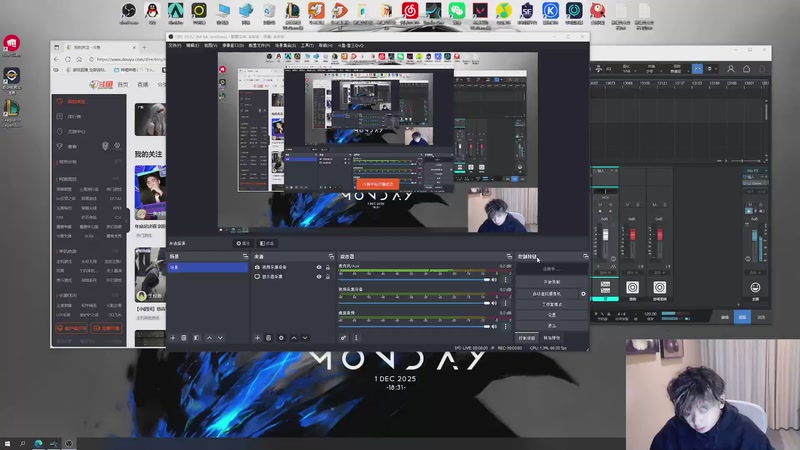Click the start recording button in OBS controls

coord(552,282)
